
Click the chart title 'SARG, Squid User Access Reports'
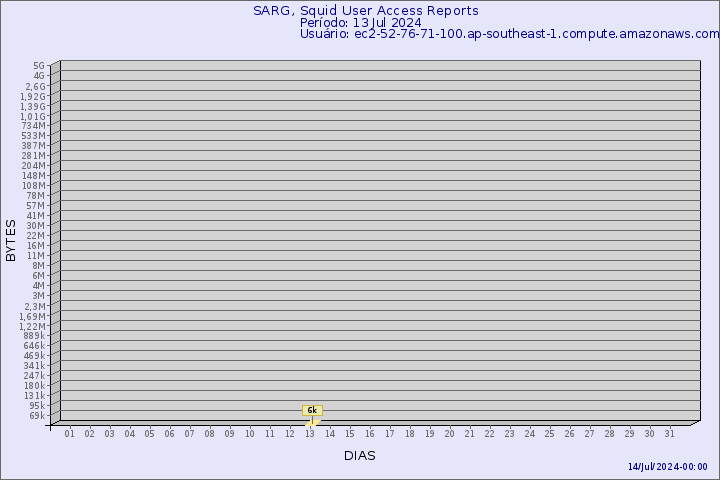(x=366, y=11)
